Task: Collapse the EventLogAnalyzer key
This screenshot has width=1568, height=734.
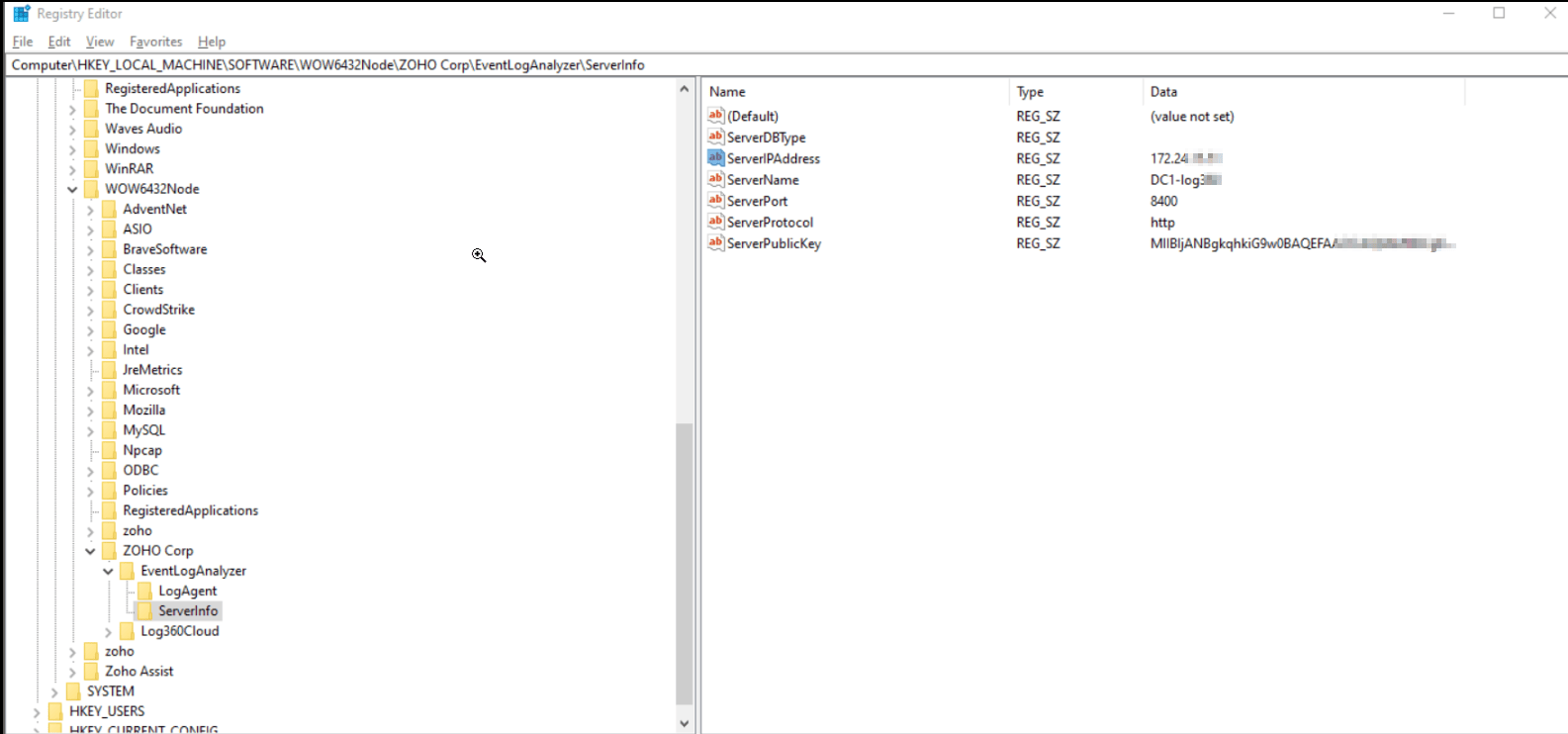Action: 108,571
